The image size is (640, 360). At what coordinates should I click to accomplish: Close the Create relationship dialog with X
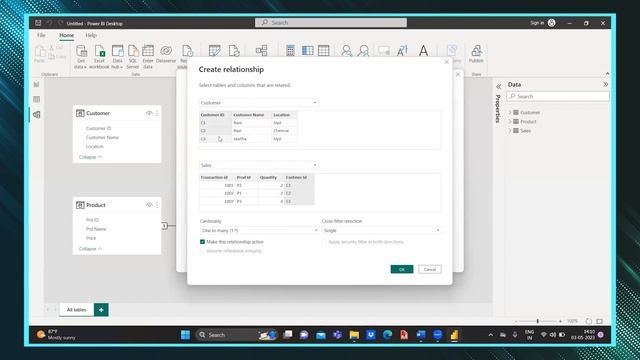(x=447, y=62)
